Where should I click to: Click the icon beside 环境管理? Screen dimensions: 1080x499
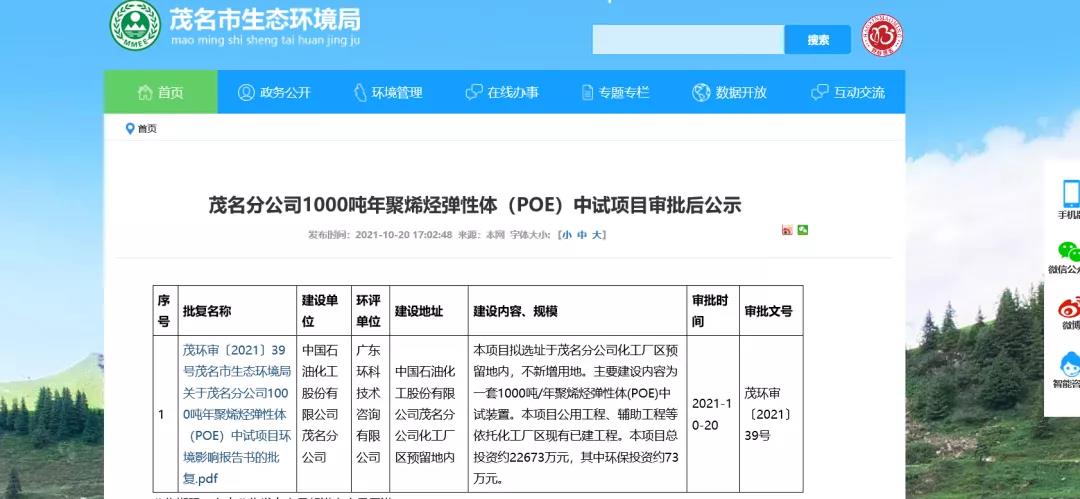coord(360,92)
